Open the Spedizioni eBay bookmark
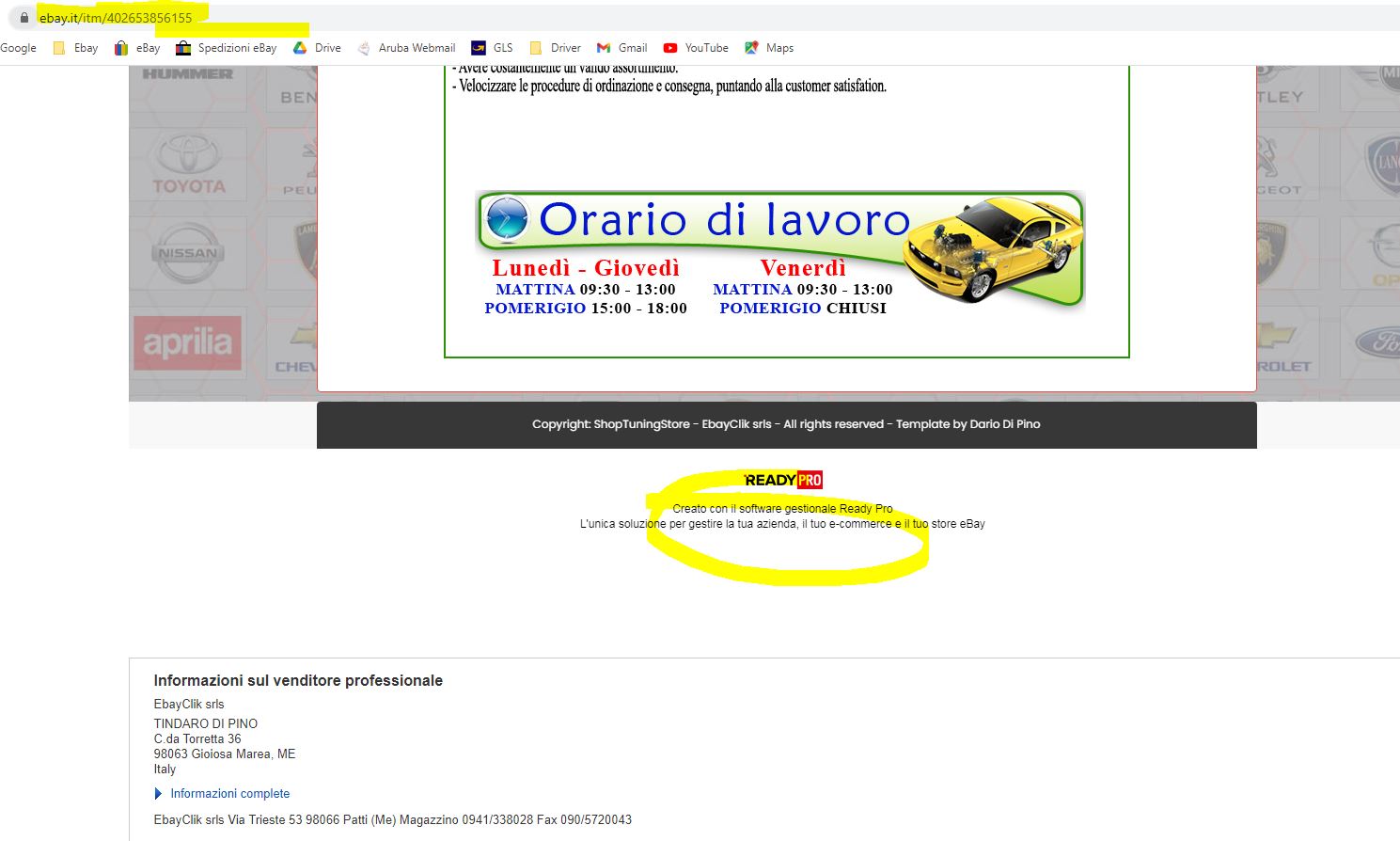The height and width of the screenshot is (841, 1400). pos(227,48)
